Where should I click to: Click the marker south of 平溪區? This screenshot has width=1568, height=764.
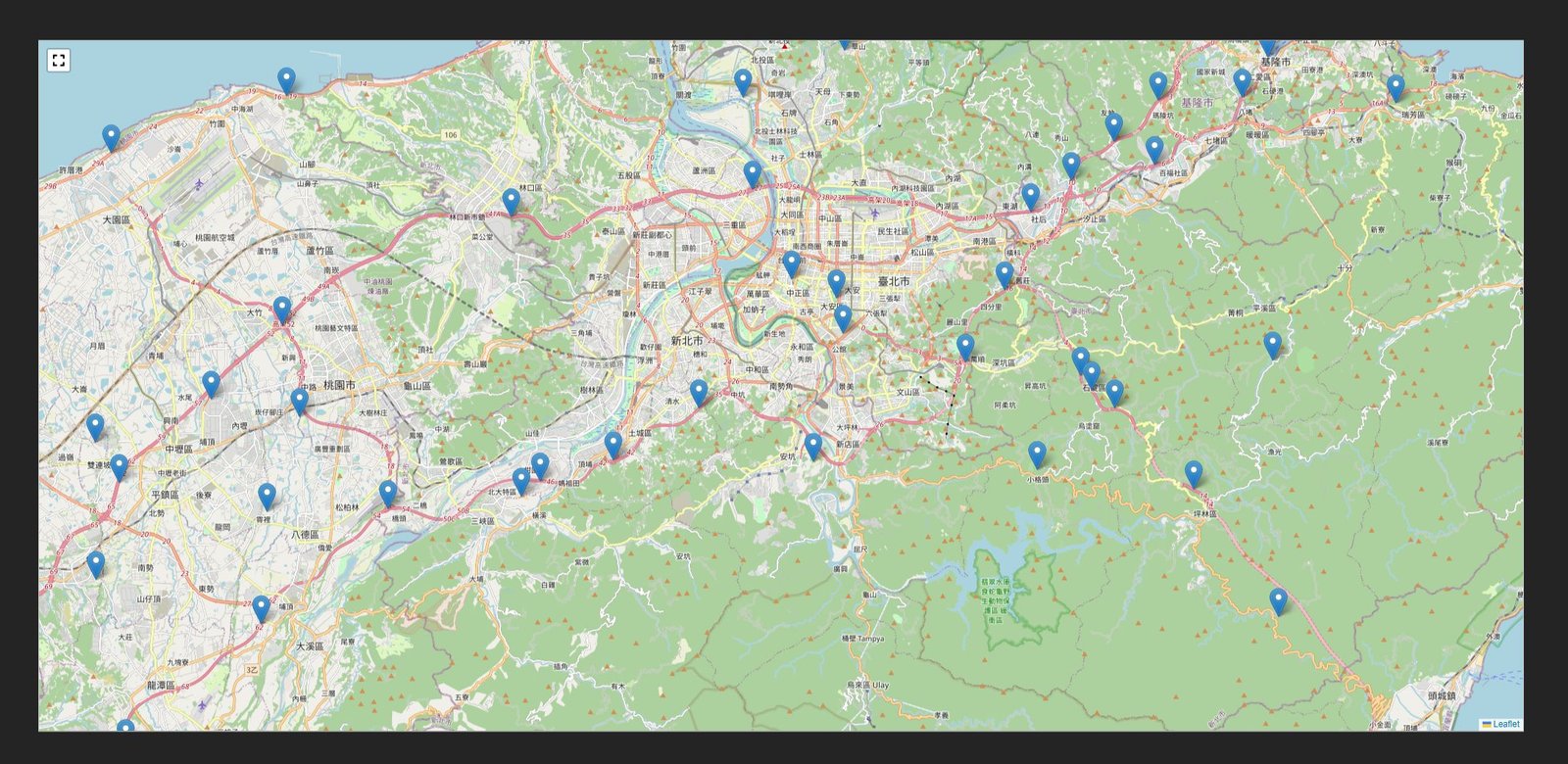pyautogui.click(x=1272, y=347)
